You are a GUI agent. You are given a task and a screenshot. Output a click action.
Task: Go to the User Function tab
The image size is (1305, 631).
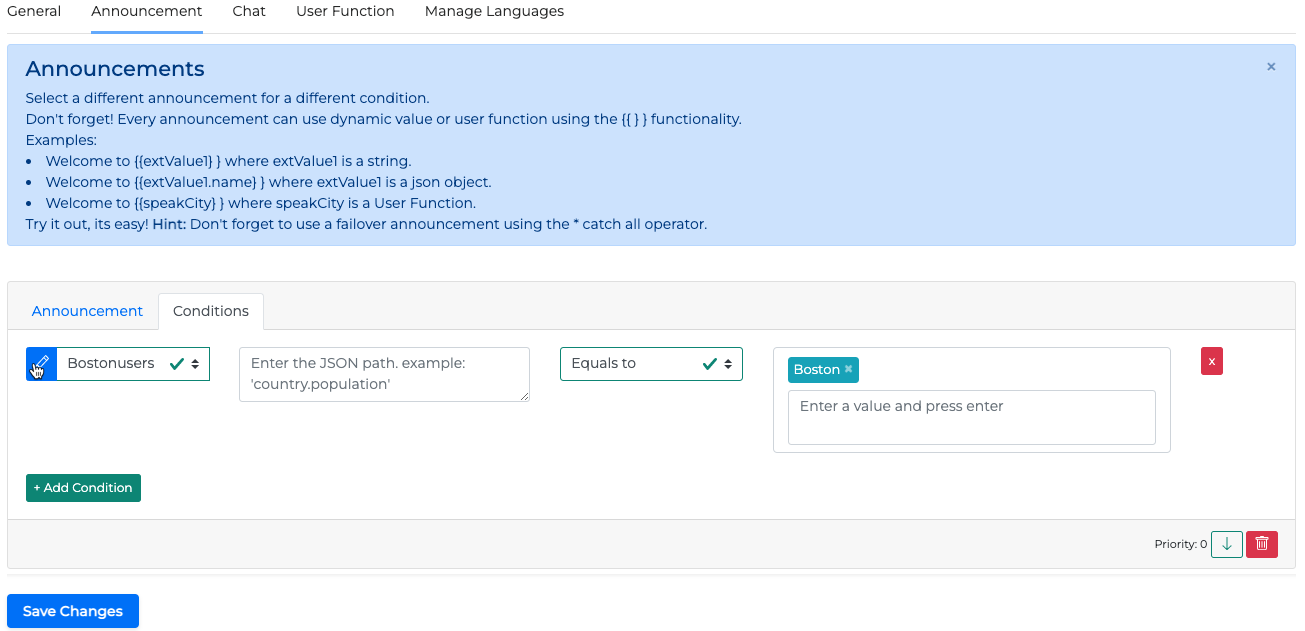[345, 12]
